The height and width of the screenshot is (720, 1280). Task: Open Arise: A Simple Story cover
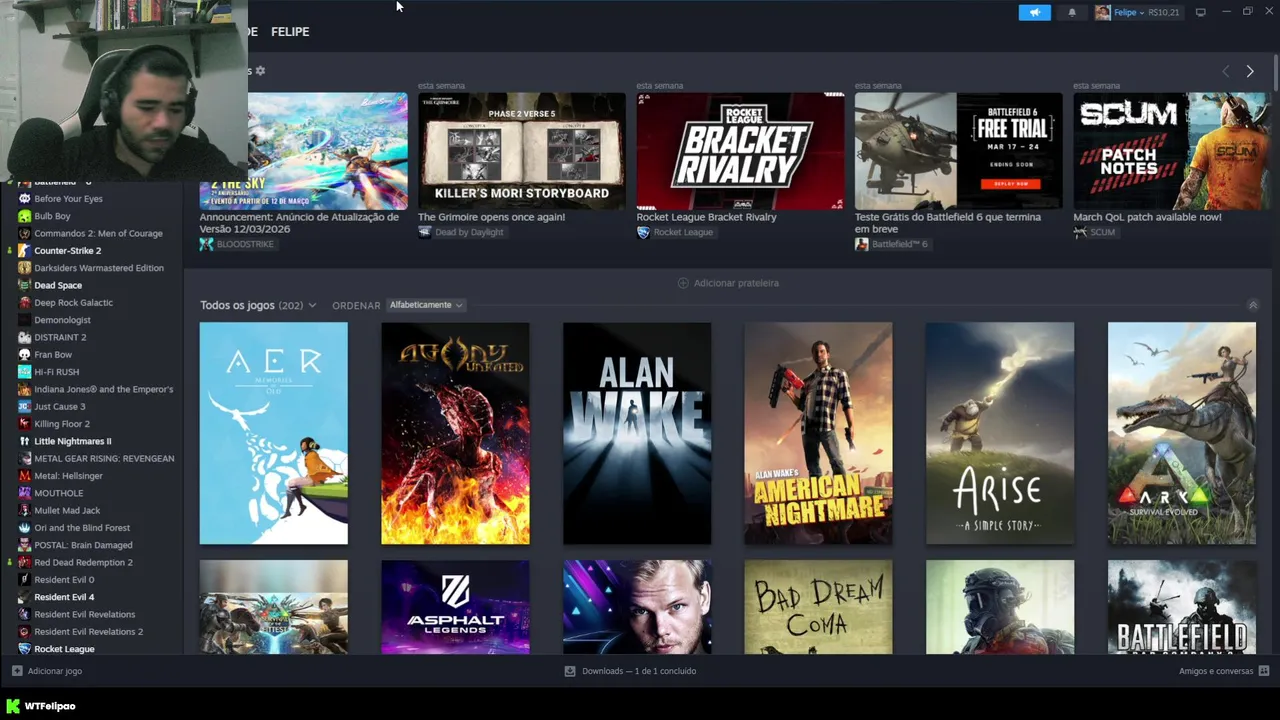pyautogui.click(x=1000, y=433)
